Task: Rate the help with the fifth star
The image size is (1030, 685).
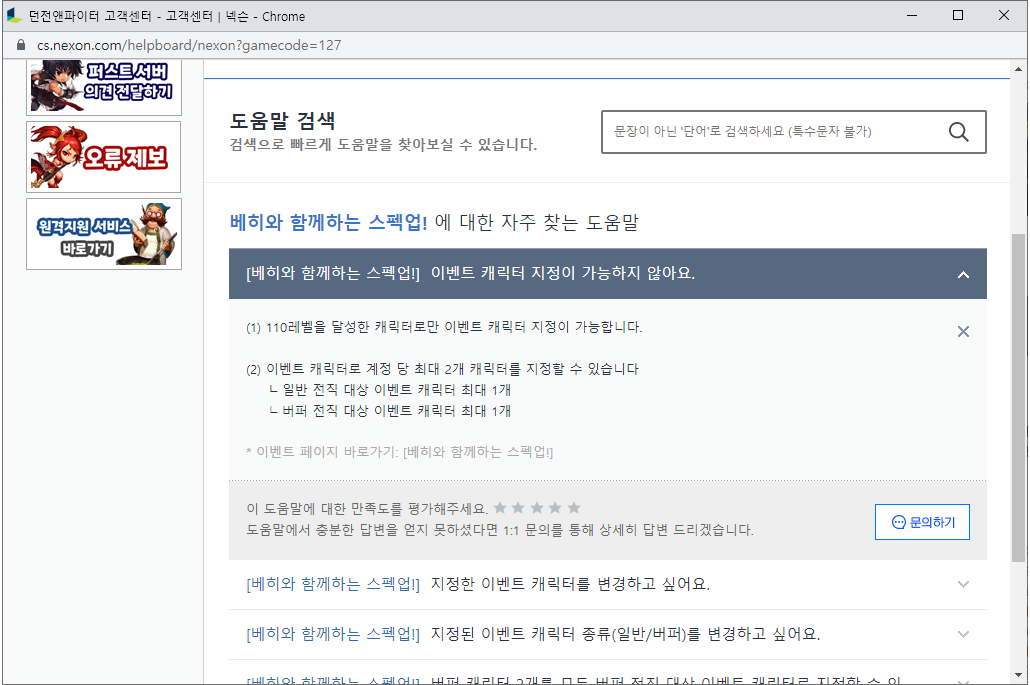Action: click(x=573, y=508)
